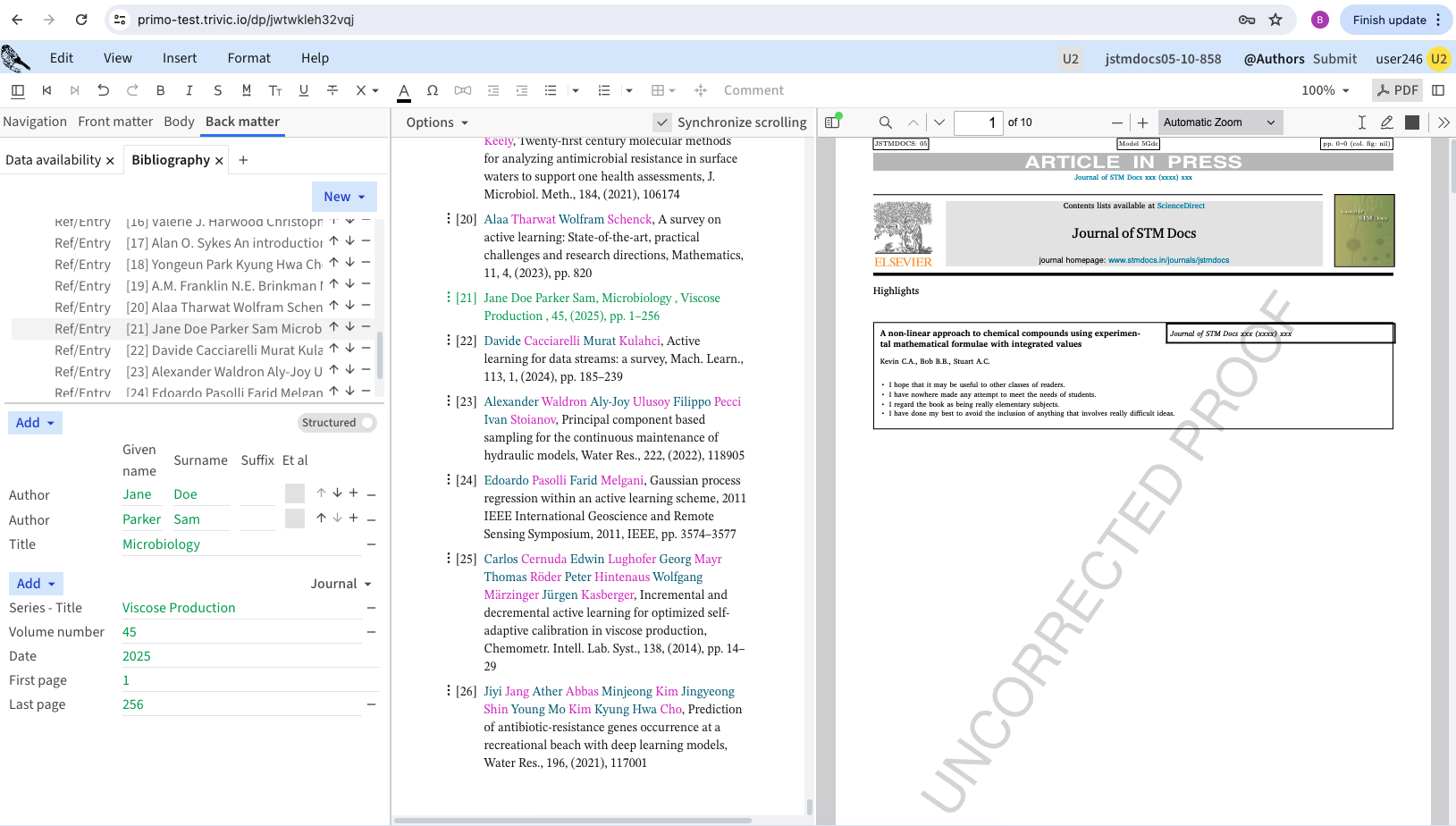Screen dimensions: 1456x826
Task: Click the underline formatting icon
Action: coord(304,90)
